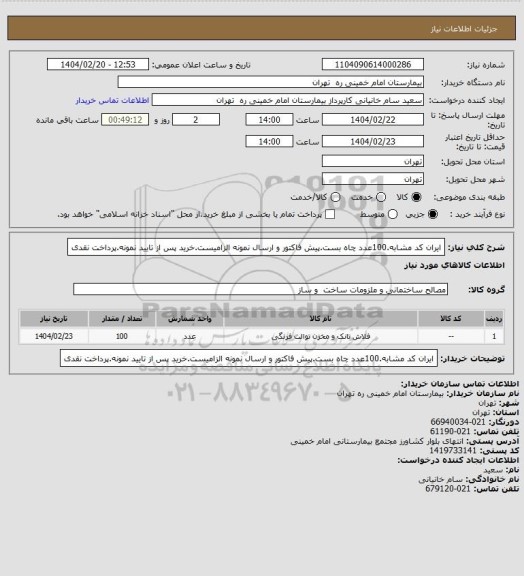The image size is (524, 576).
Task: Click the buyer organization name field
Action: click(x=270, y=82)
